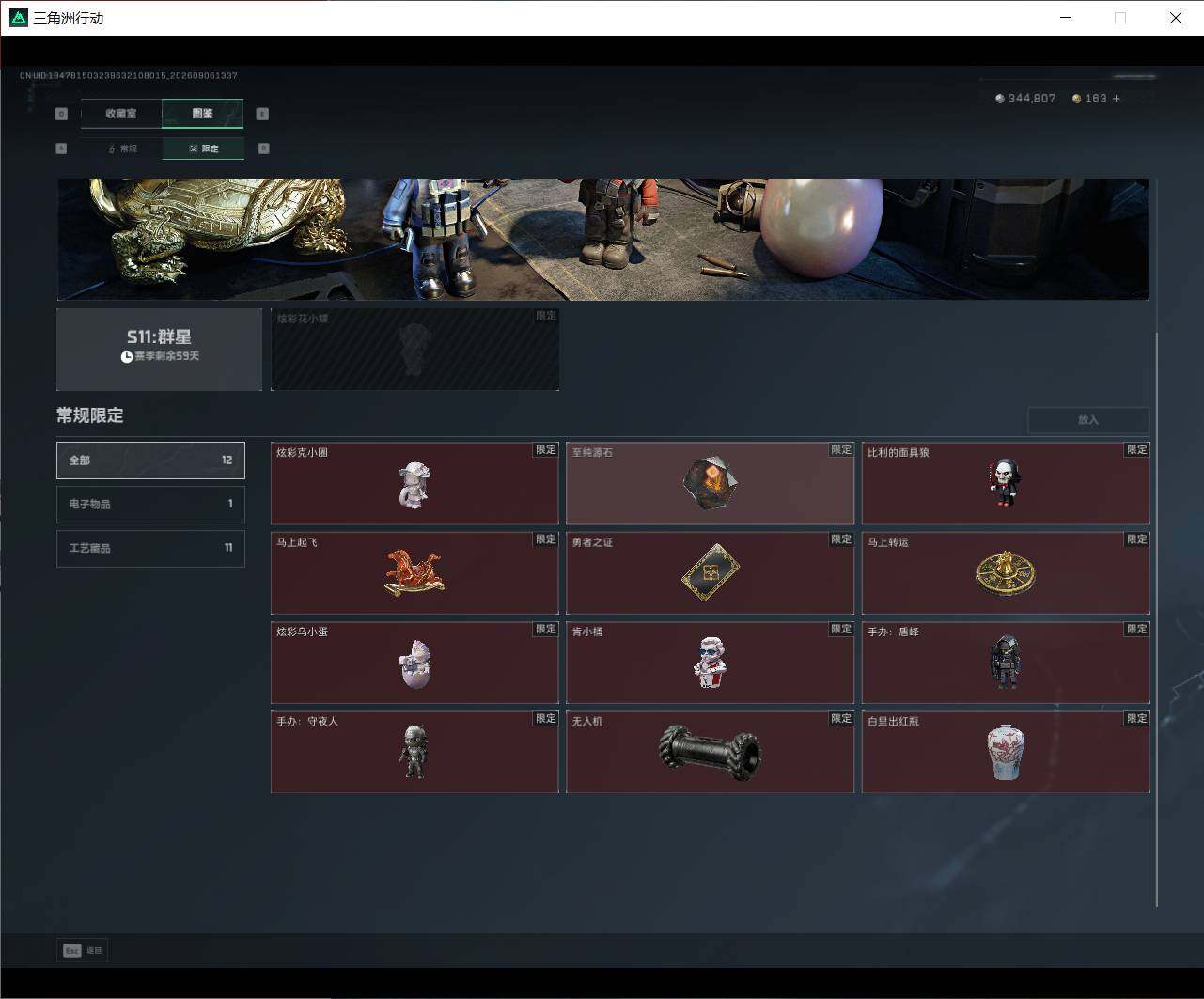The image size is (1204, 999).
Task: Select the 至纯源石 gemstone item
Action: click(710, 483)
